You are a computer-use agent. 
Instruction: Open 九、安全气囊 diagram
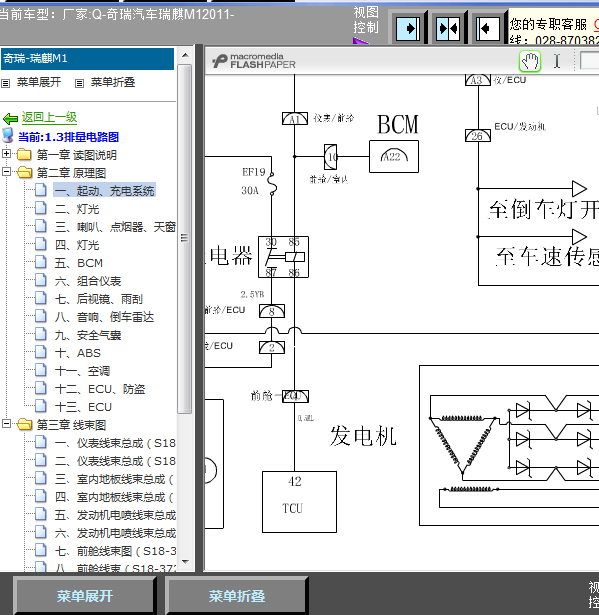tap(88, 335)
